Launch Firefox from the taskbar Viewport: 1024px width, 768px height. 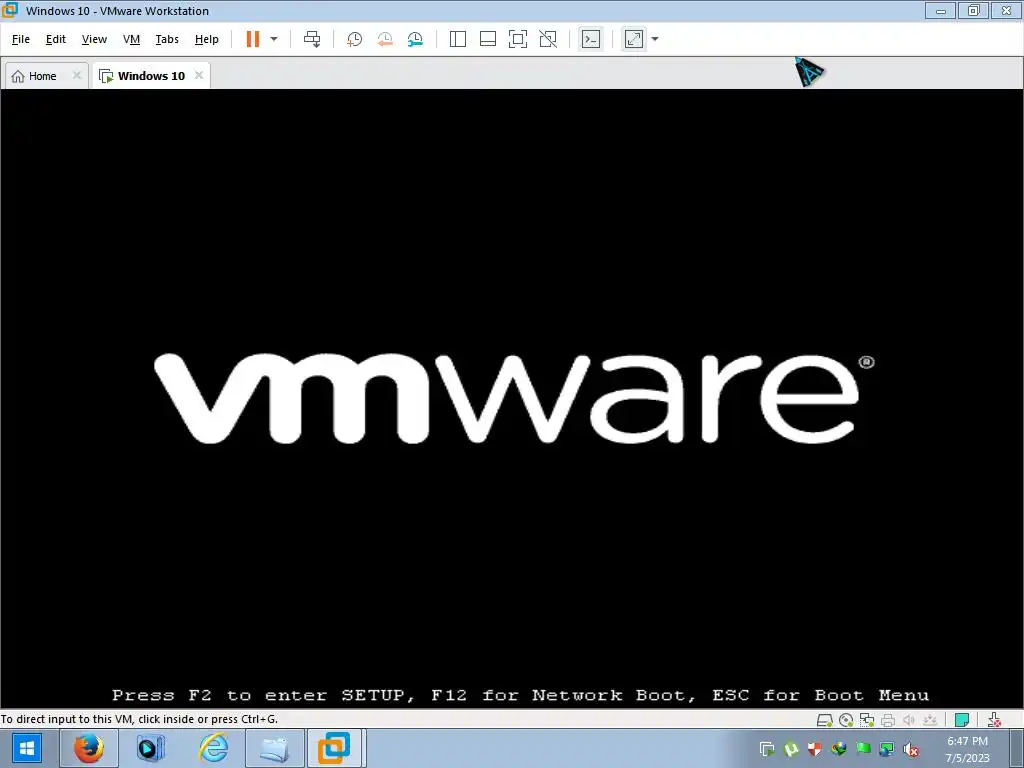point(89,748)
